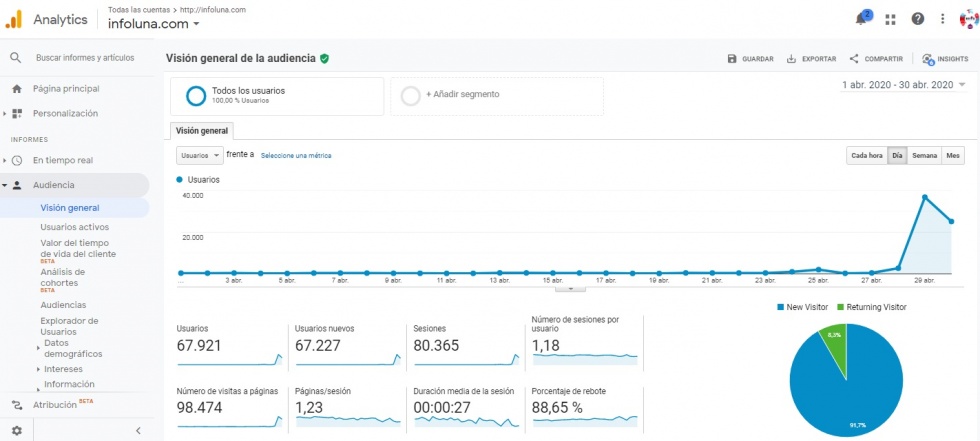Open the apps grid icon
Viewport: 980px width, 441px height.
[890, 19]
